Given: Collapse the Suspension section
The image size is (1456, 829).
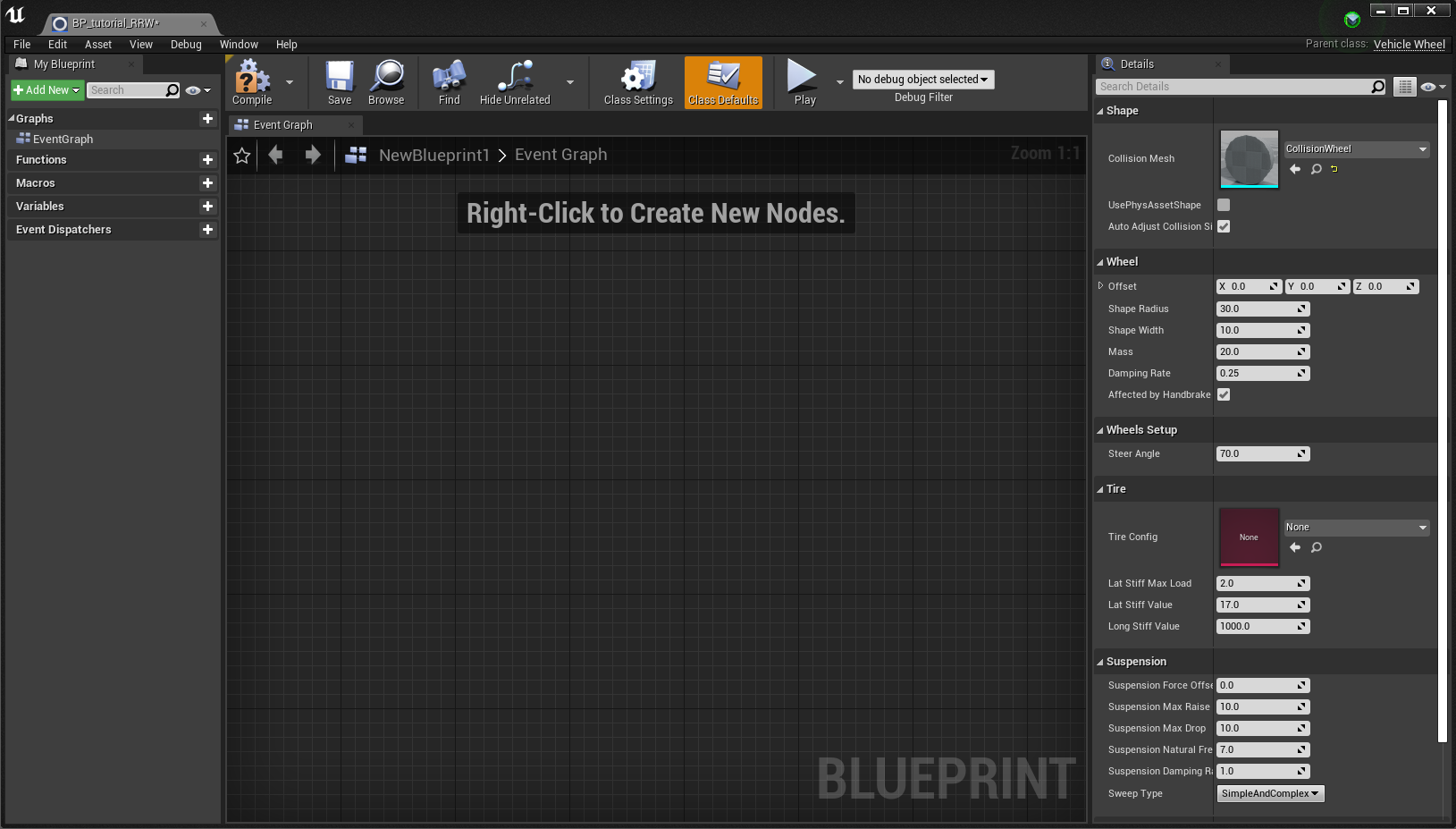Looking at the screenshot, I should 1100,662.
